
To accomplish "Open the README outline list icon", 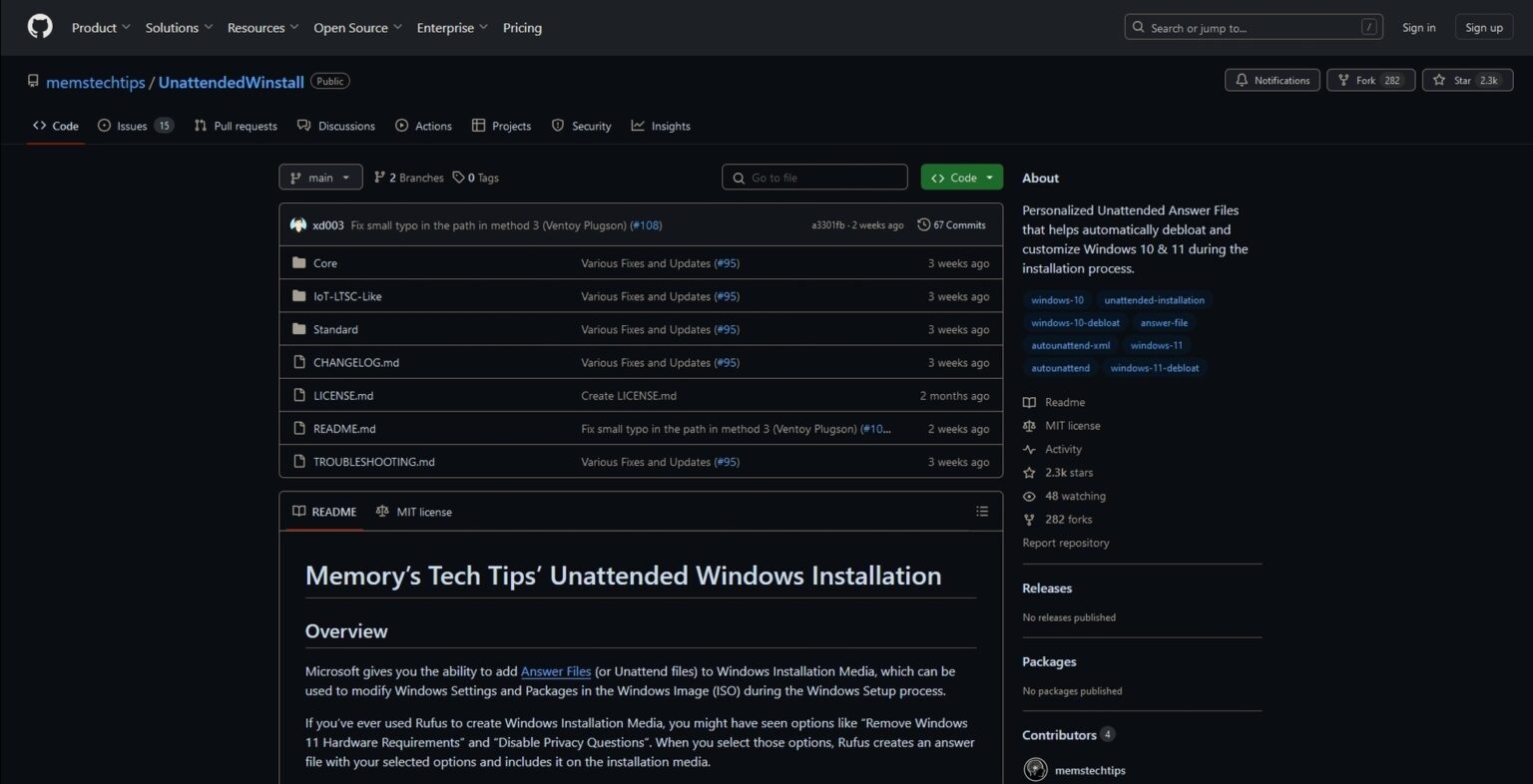I will pos(982,511).
